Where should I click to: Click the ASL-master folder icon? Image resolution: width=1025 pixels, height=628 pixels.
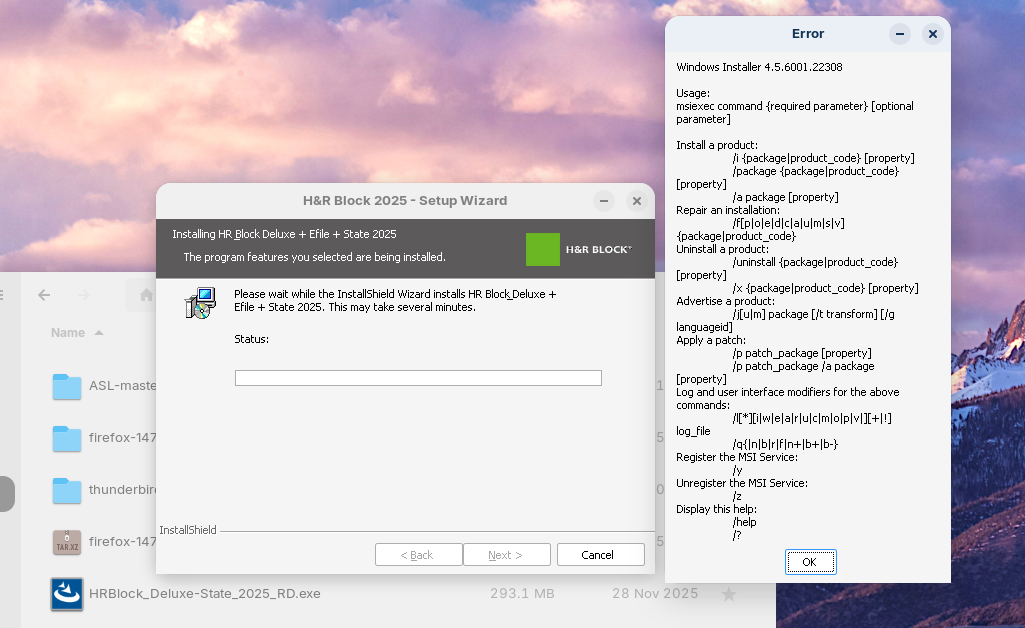[67, 386]
